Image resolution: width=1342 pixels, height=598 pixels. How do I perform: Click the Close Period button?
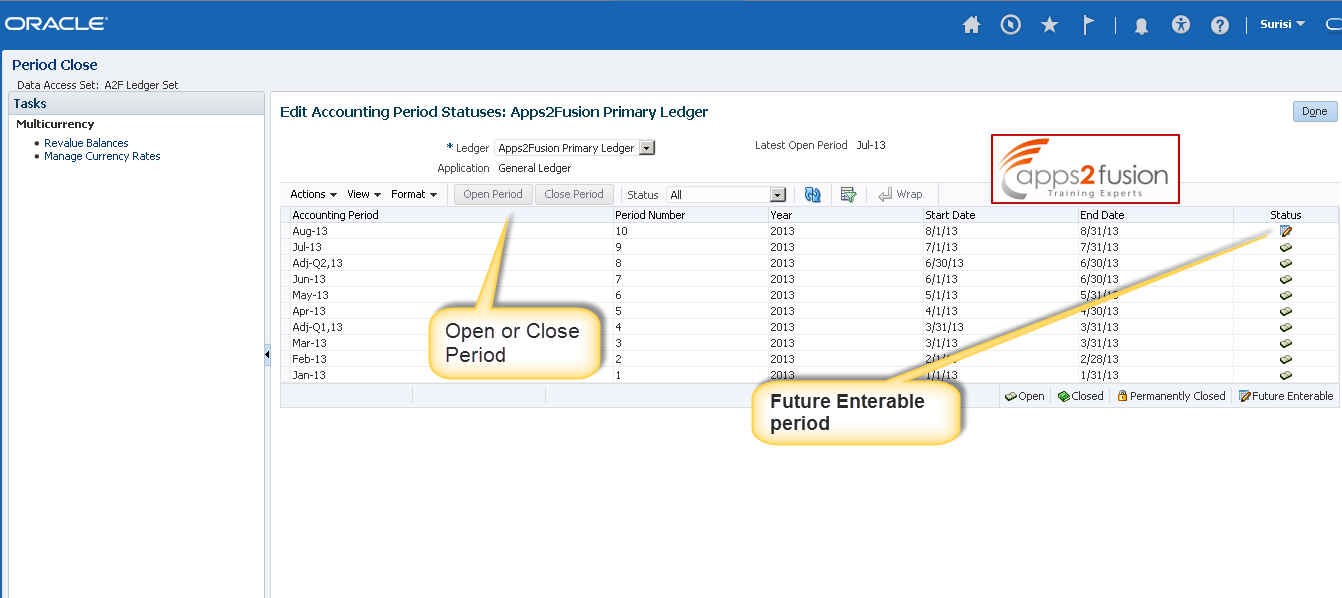574,194
